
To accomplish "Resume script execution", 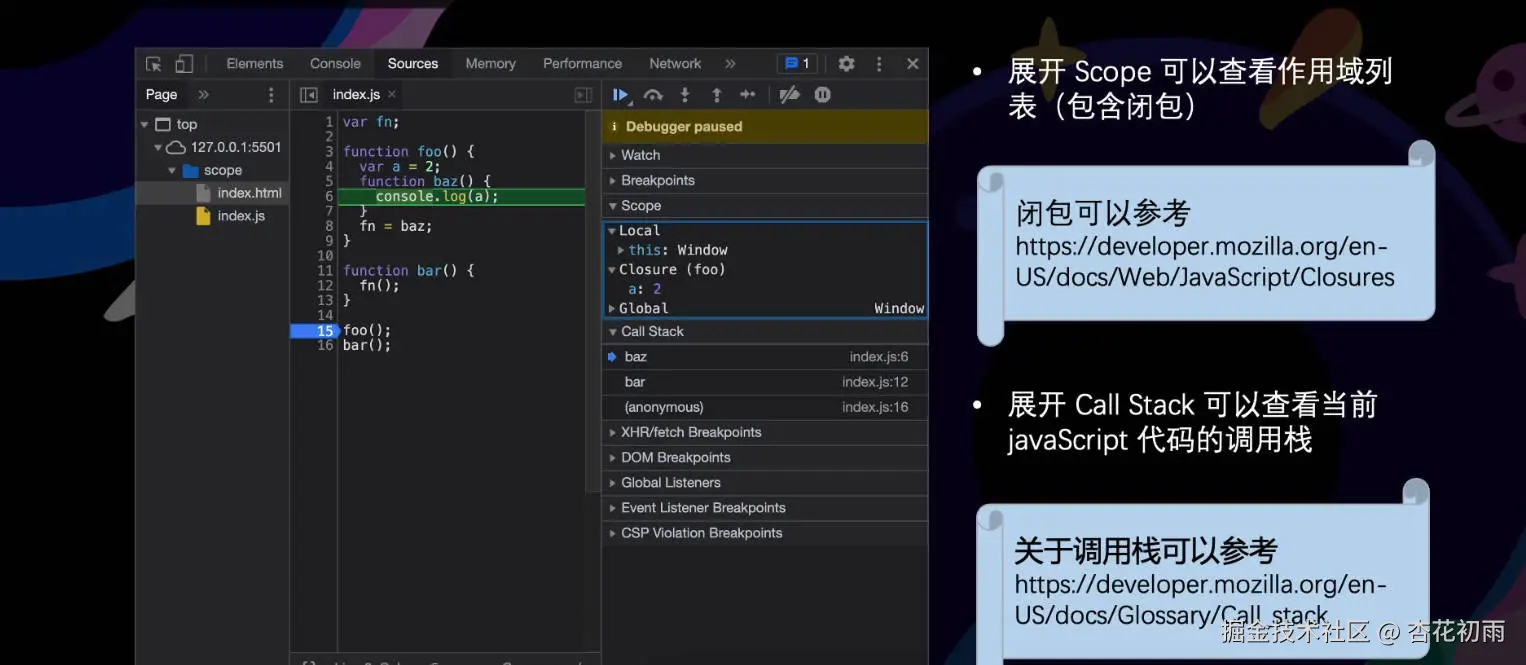I will click(621, 94).
